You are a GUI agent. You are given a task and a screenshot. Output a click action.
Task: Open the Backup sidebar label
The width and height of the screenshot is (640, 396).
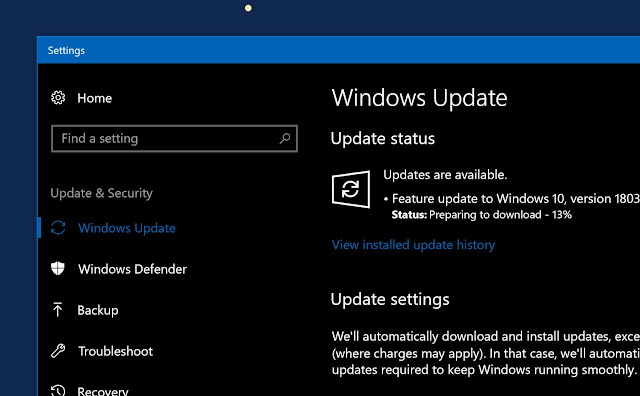(98, 310)
